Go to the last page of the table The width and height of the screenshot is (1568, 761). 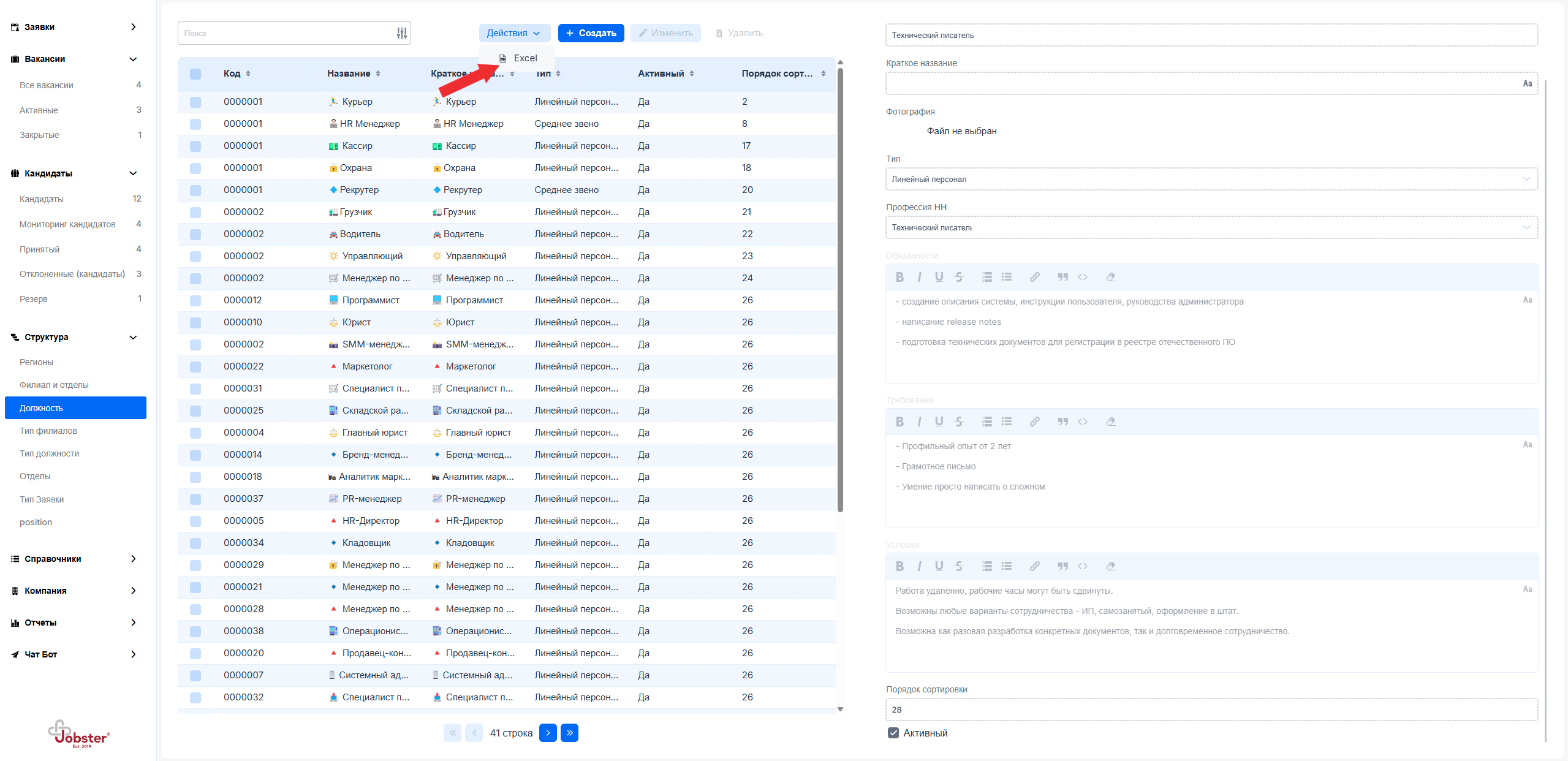pyautogui.click(x=569, y=733)
